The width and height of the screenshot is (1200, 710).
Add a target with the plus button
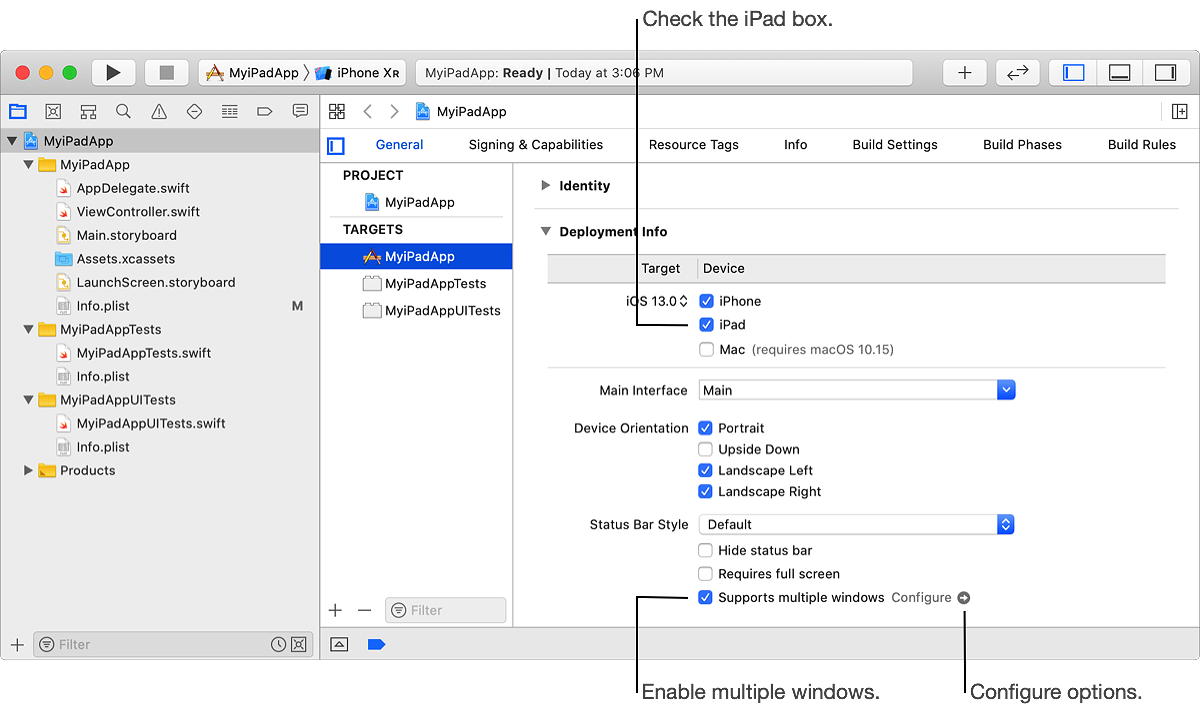(335, 610)
